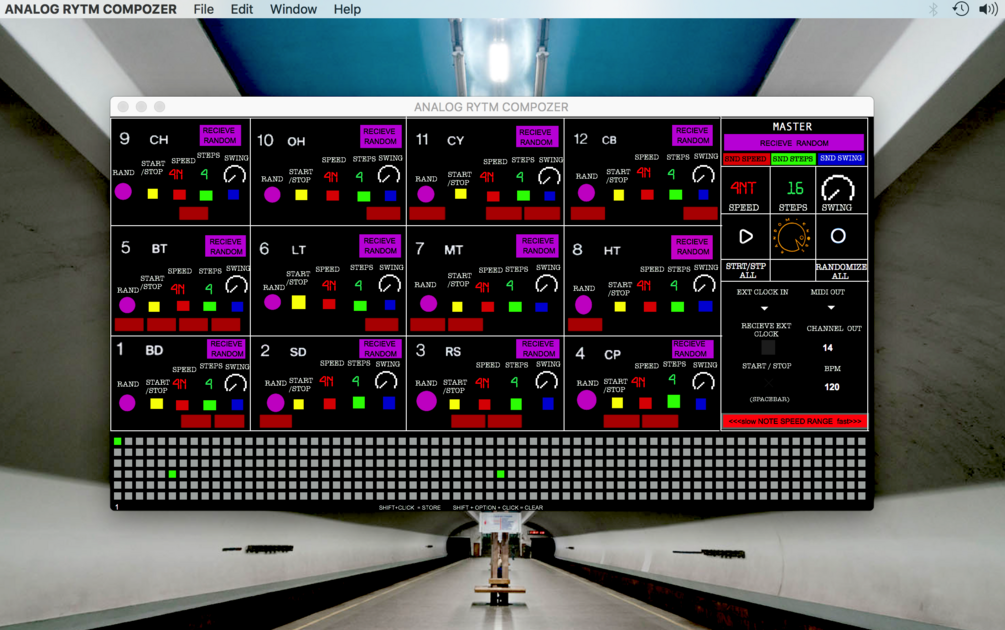Image resolution: width=1005 pixels, height=630 pixels.
Task: Click the 10 OH purple RAND circle
Action: [272, 194]
